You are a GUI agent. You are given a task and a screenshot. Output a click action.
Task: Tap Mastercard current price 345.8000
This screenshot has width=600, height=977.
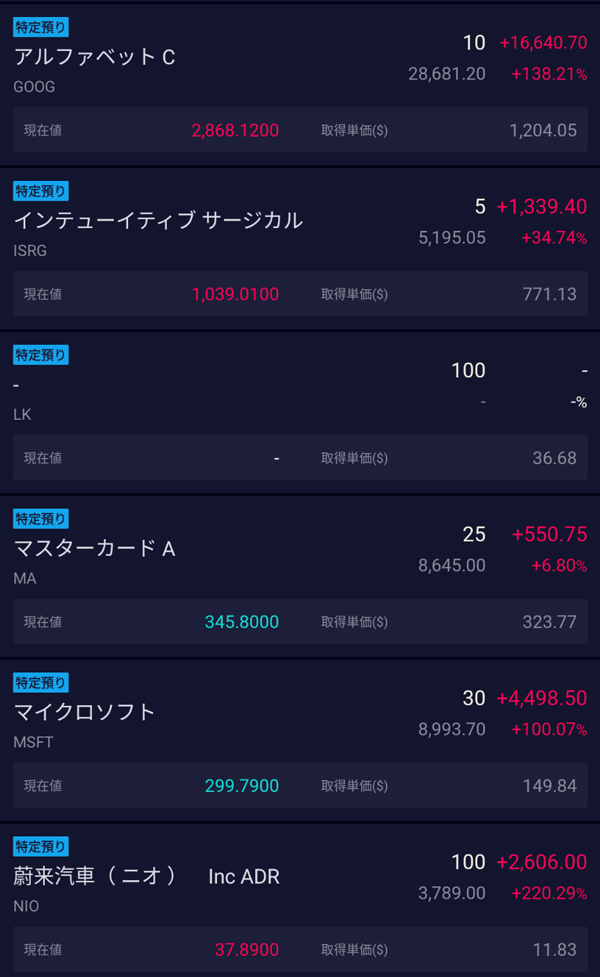(242, 622)
